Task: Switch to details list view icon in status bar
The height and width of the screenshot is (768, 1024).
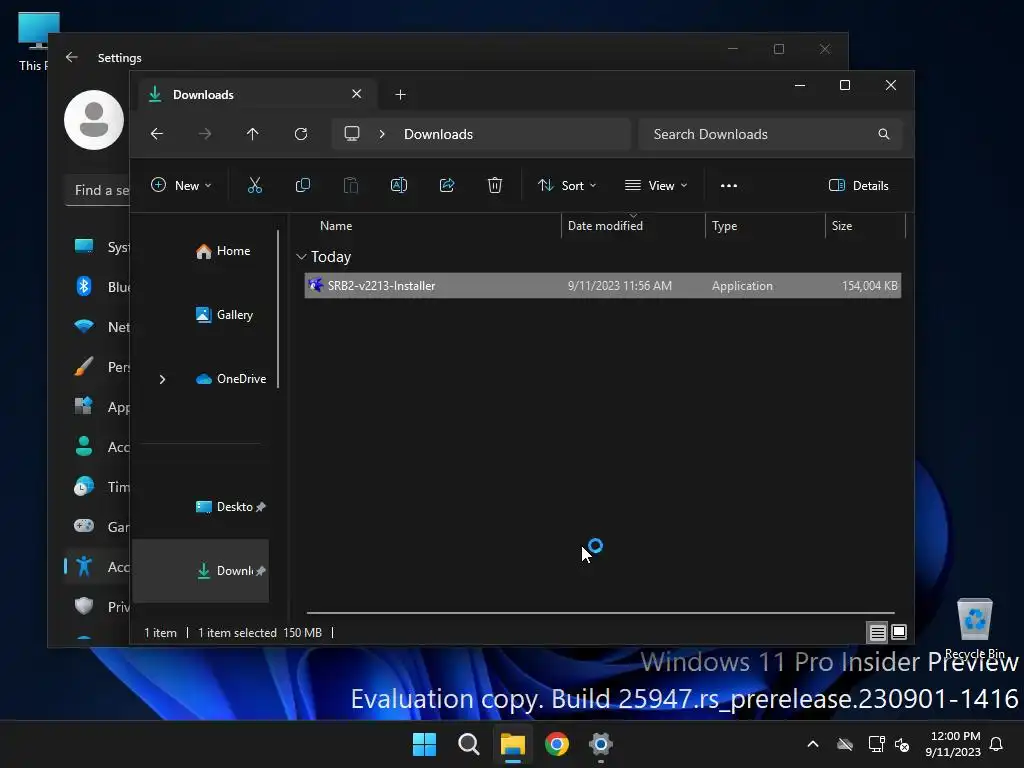Action: pyautogui.click(x=877, y=632)
